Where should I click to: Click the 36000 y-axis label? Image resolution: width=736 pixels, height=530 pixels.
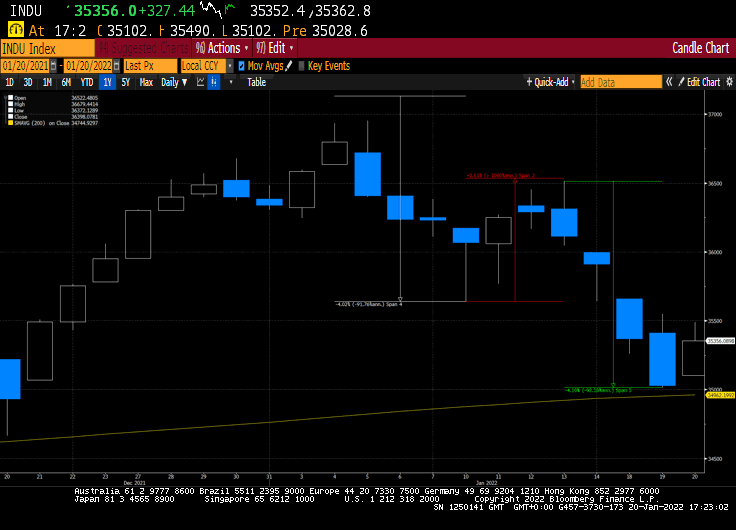point(715,252)
